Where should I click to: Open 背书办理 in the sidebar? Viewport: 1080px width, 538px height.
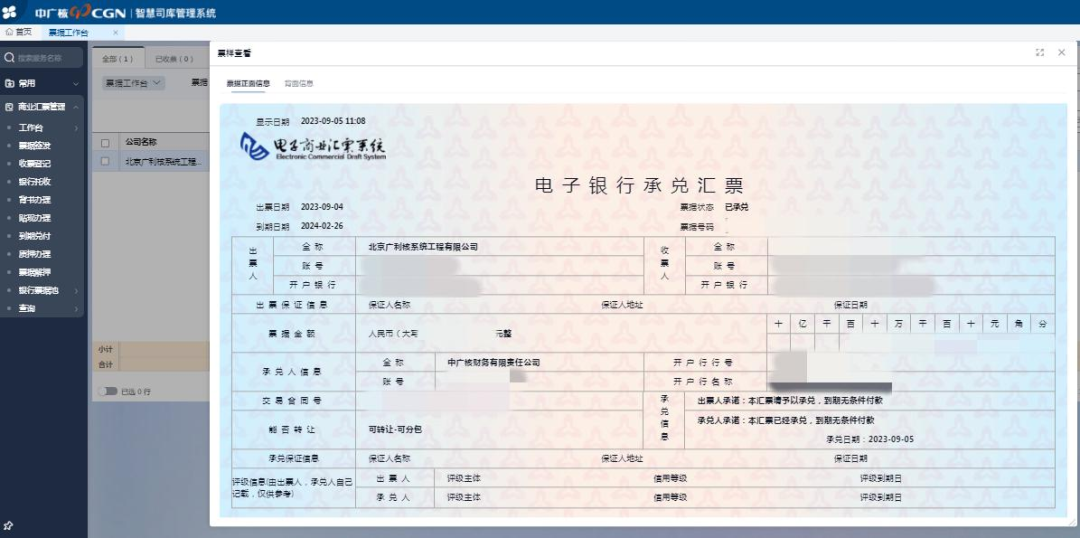[x=34, y=200]
